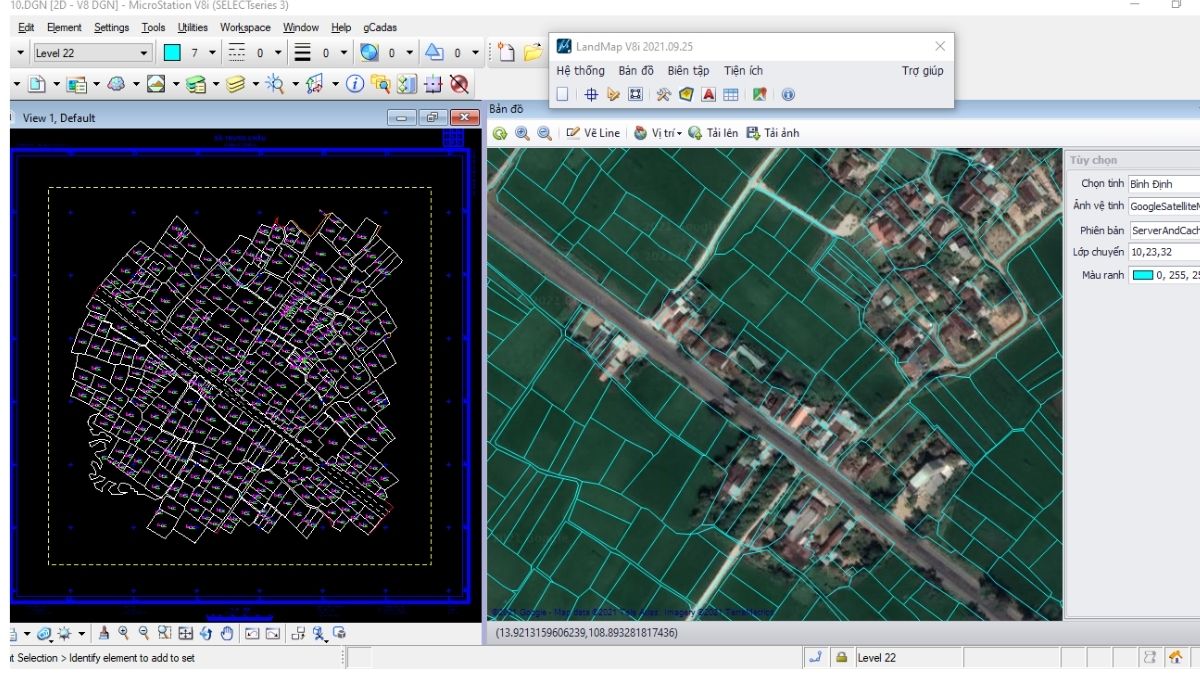The image size is (1200, 675).
Task: Open Biên tập menu in LandMap
Action: coord(688,71)
